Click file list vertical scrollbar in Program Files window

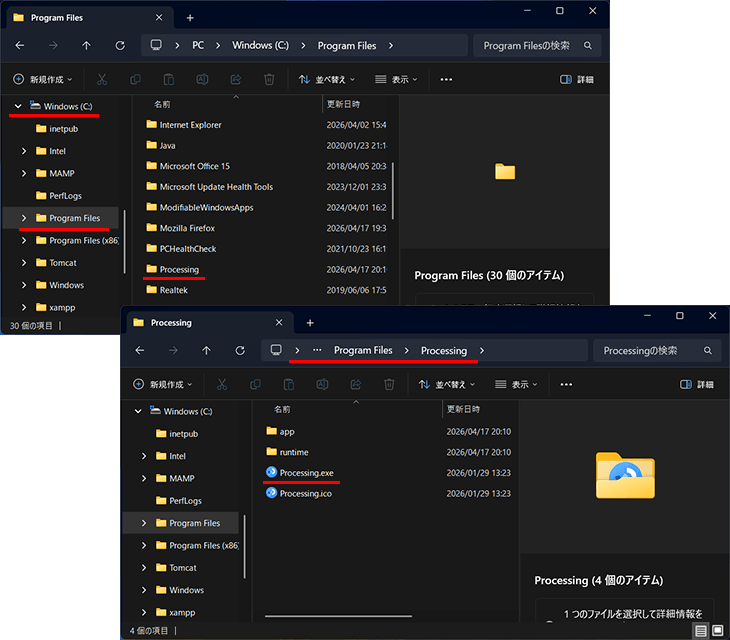click(x=393, y=190)
